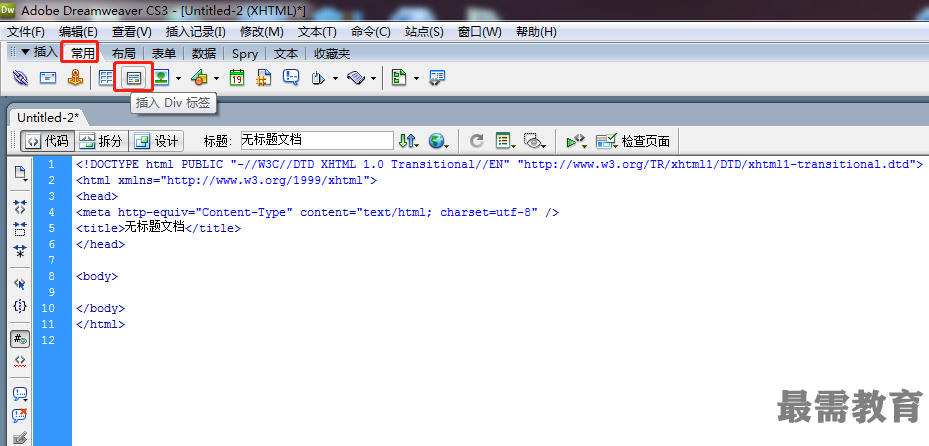Open the 文件(F) menu
Viewport: 929px width, 446px height.
point(25,32)
